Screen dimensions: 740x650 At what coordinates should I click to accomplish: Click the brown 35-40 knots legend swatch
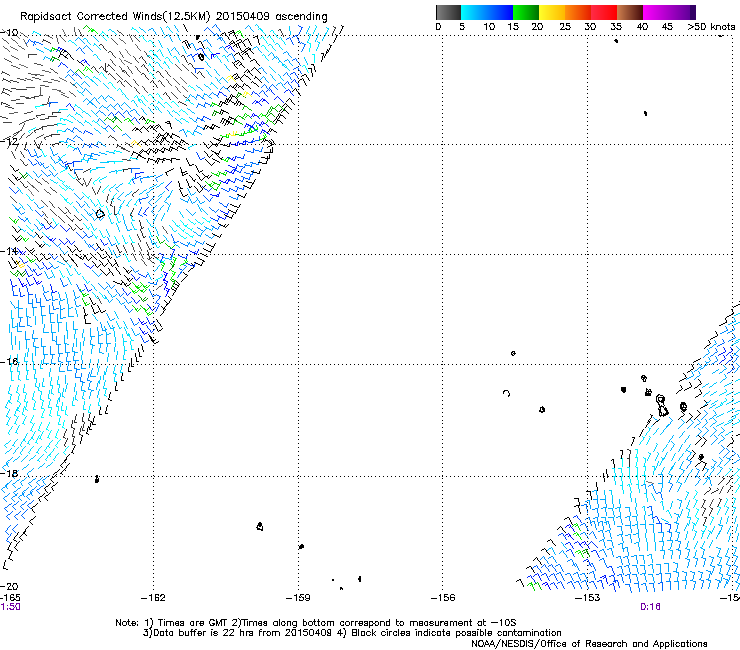(x=630, y=12)
